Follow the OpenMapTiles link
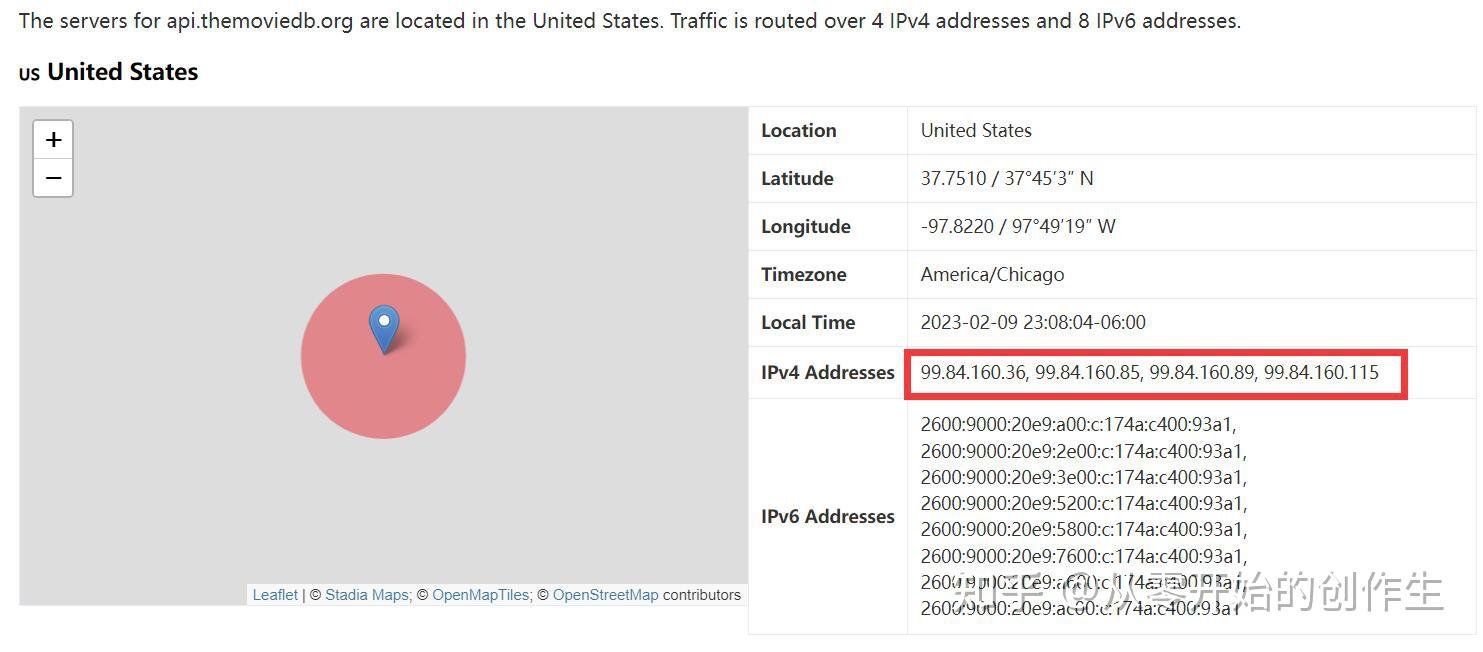1483x652 pixels. click(480, 595)
